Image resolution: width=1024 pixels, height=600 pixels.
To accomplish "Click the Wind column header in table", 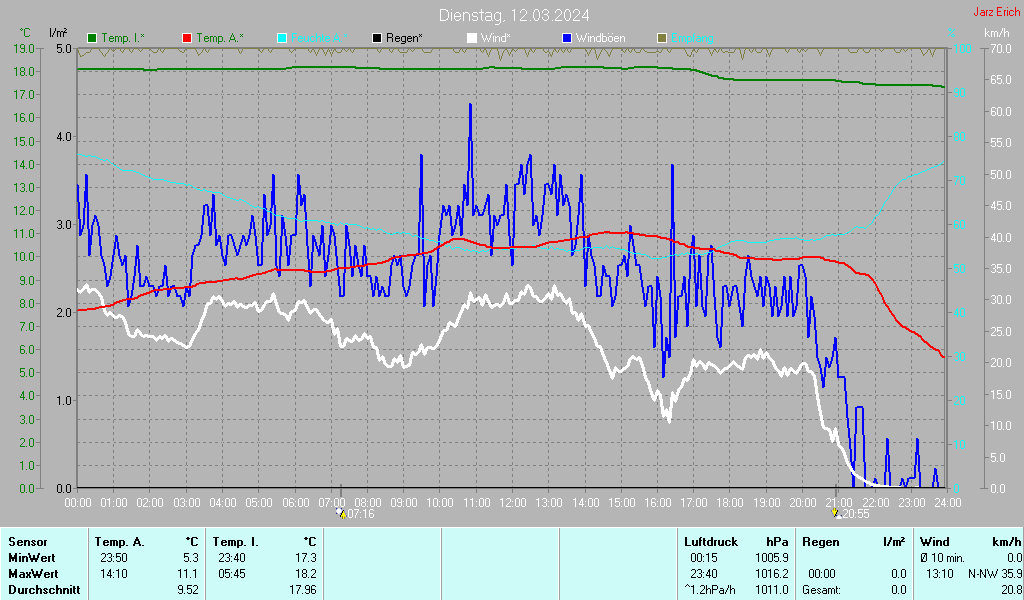I will point(934,542).
